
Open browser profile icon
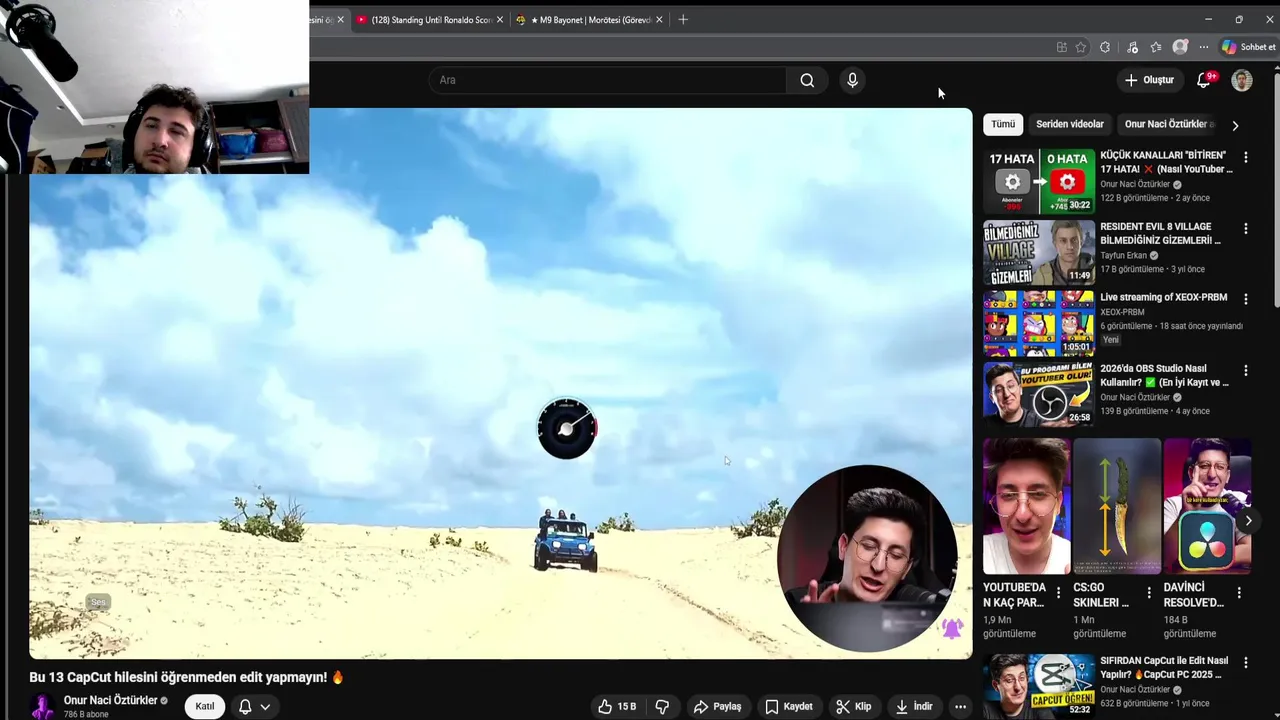pos(1180,47)
